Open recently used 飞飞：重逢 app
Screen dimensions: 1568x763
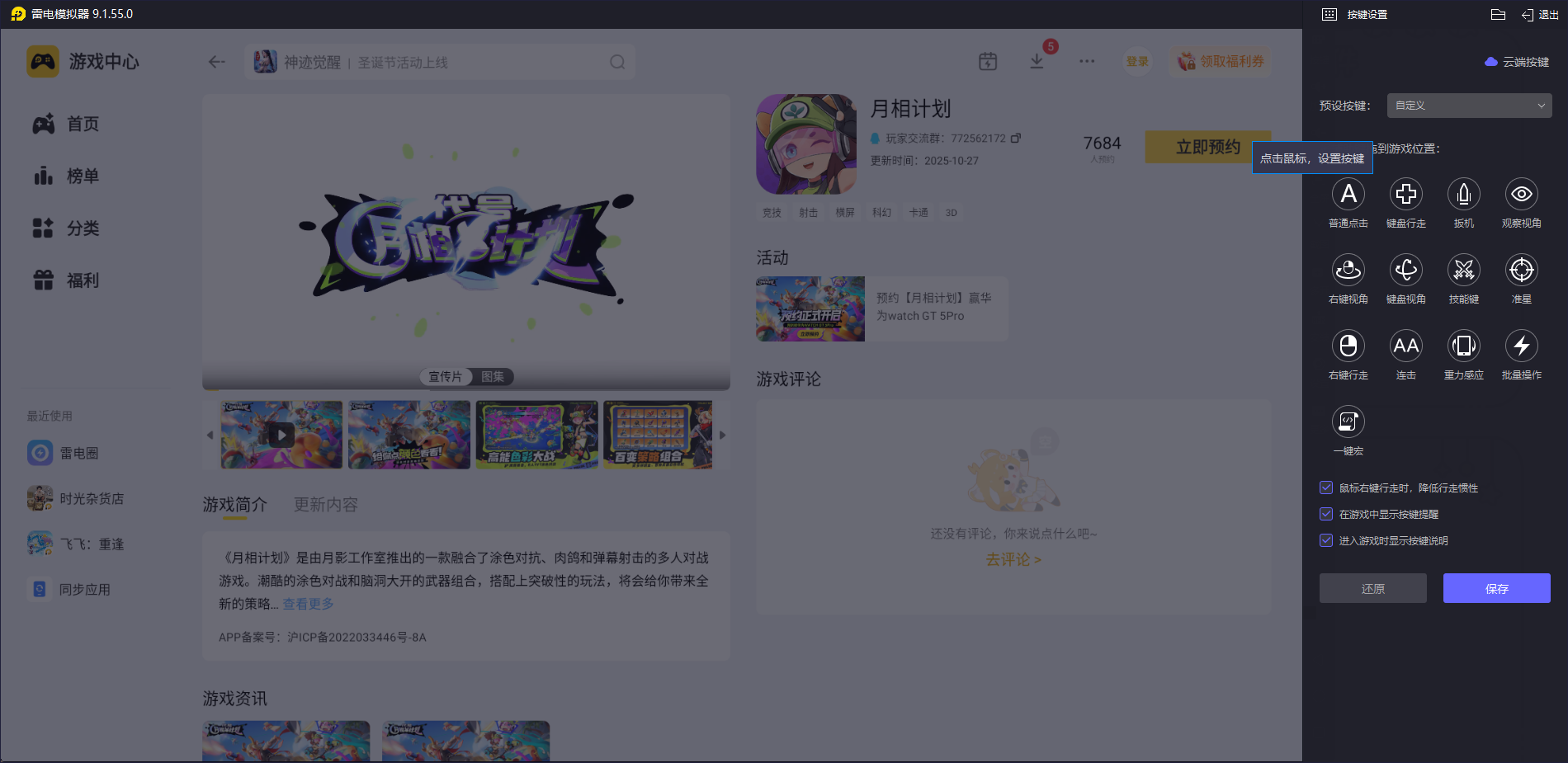tap(76, 544)
